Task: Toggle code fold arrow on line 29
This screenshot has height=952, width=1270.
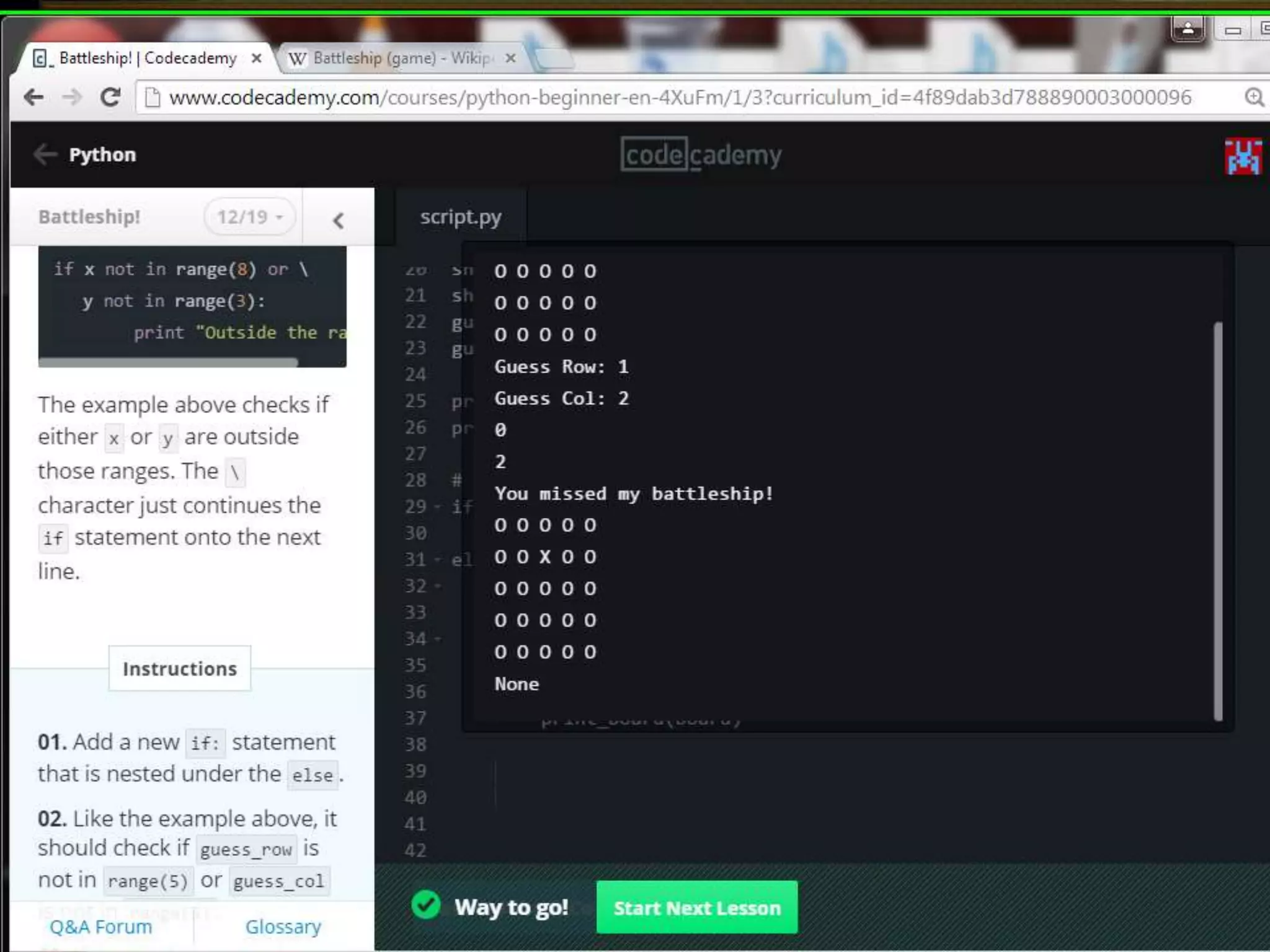Action: coord(437,507)
